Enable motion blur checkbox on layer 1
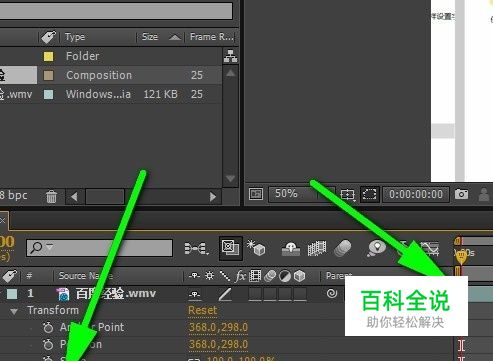Image resolution: width=493 pixels, height=361 pixels. (270, 294)
